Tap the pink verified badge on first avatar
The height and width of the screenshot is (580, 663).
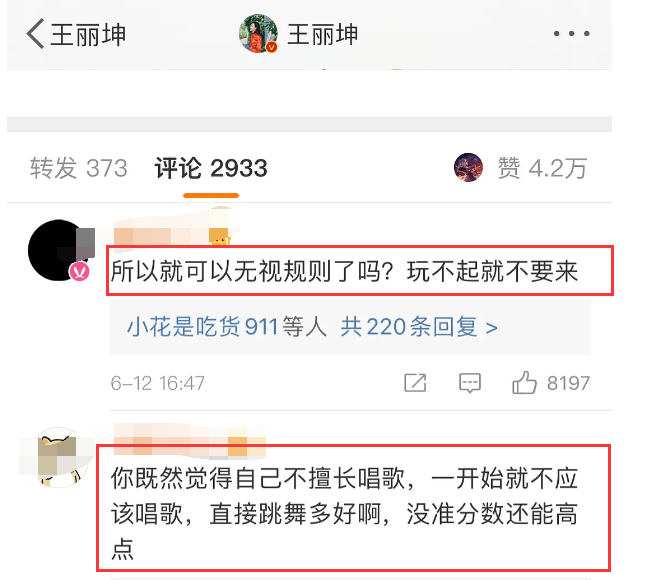tap(79, 271)
